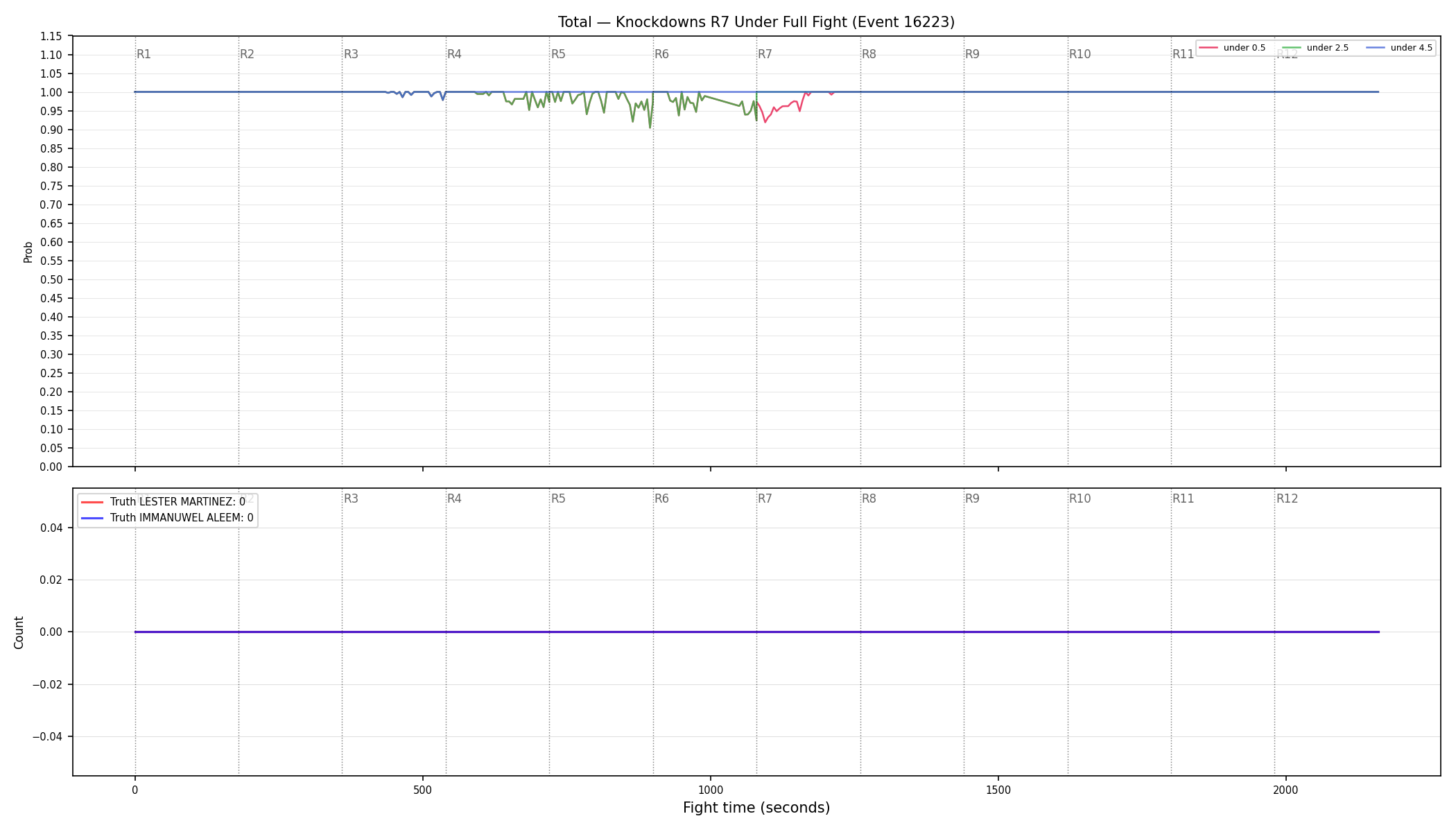This screenshot has width=1456, height=832.
Task: Select the red line sample for 'under 0.5'
Action: pos(1208,48)
